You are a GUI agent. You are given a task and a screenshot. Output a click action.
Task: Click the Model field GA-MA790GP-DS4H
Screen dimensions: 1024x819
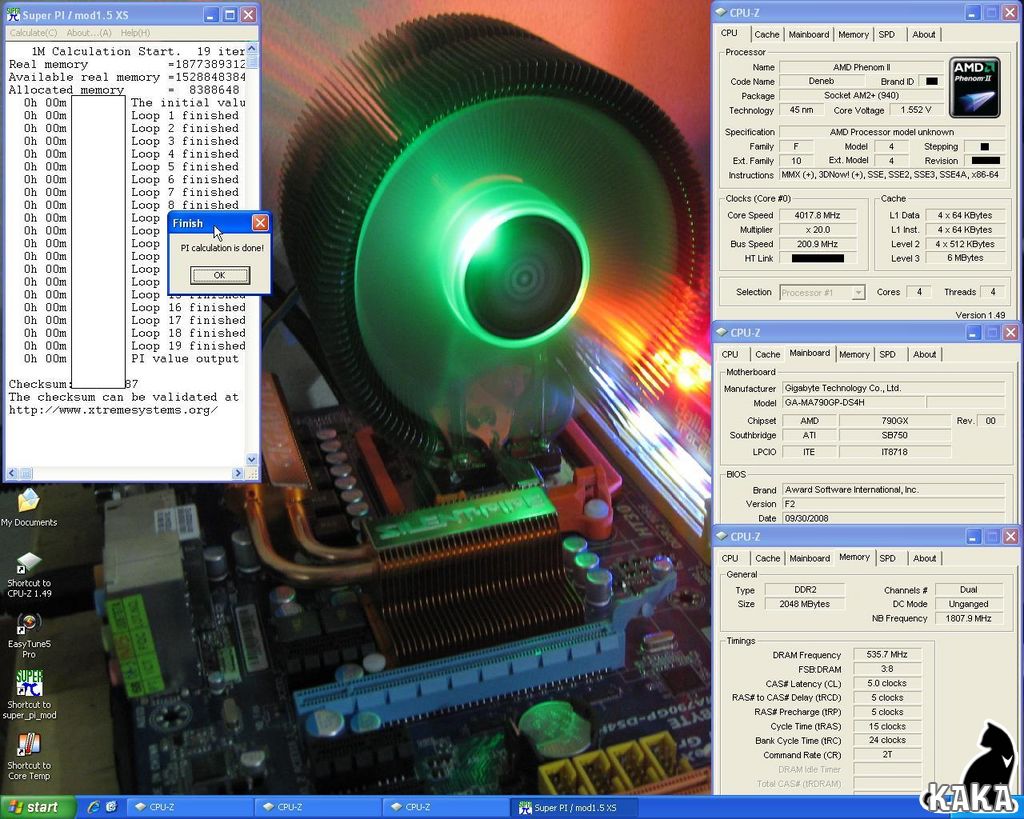click(x=852, y=403)
